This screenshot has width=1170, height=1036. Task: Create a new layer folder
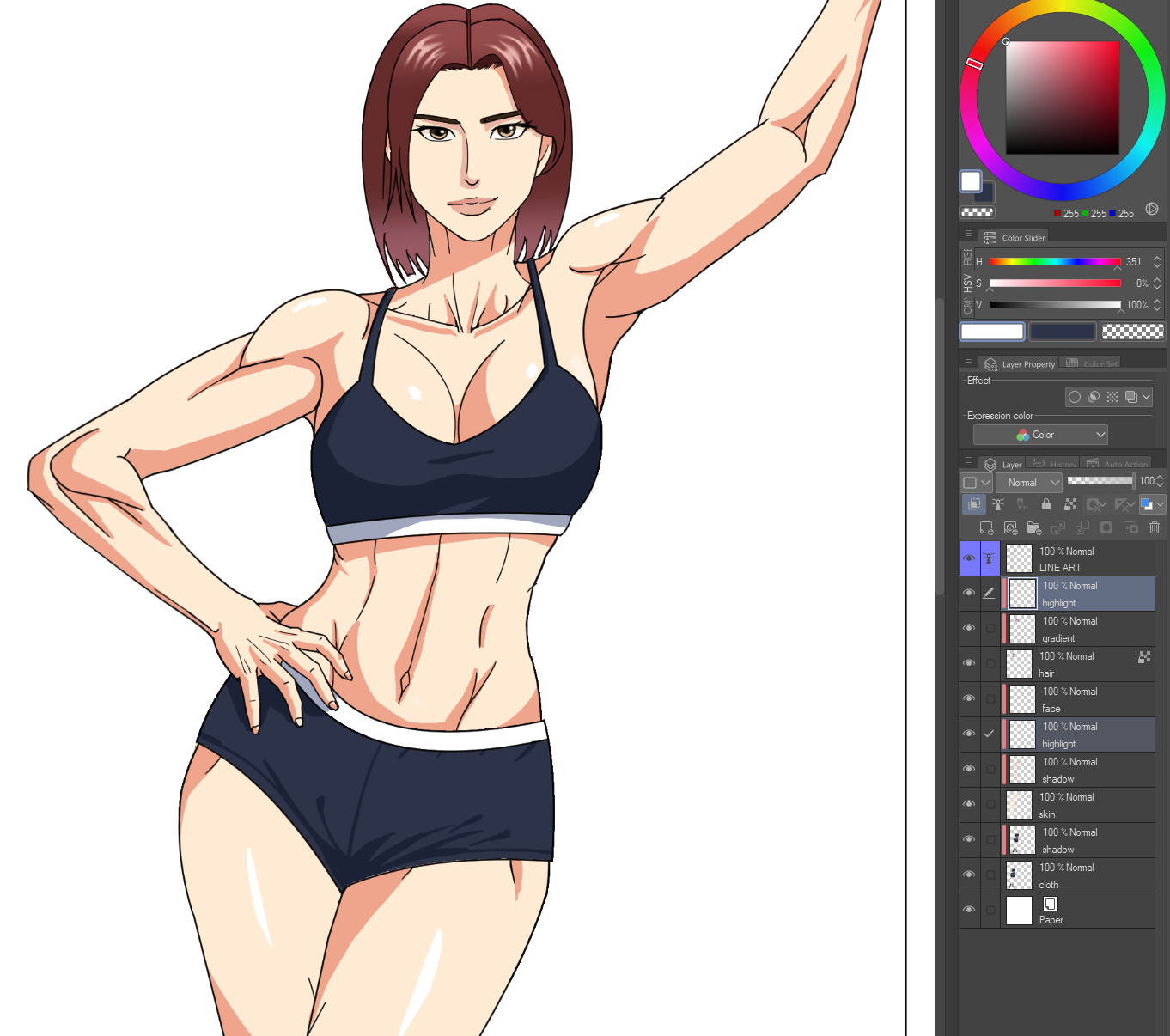coord(1034,527)
